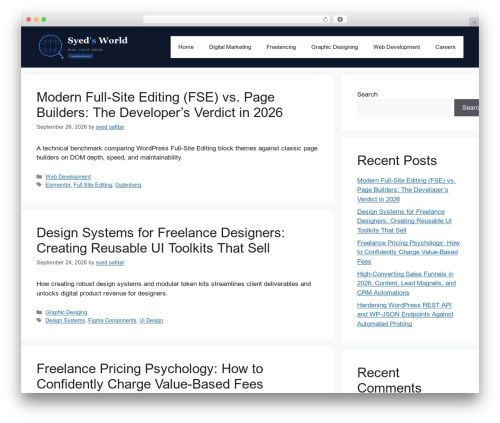Click the Recent Comments heading
The image size is (500, 423).
389,380
